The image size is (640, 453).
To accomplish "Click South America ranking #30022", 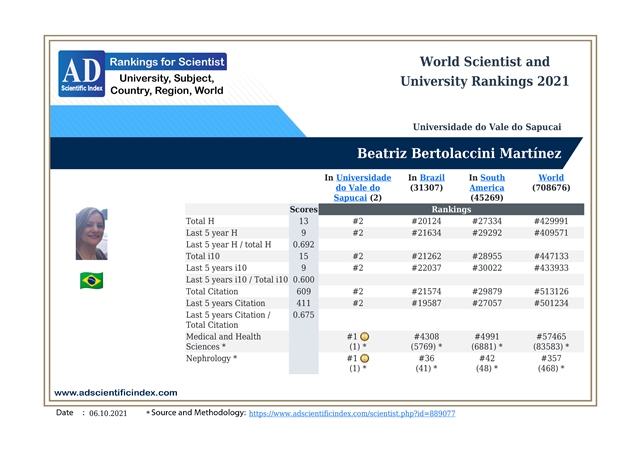I will point(487,268).
